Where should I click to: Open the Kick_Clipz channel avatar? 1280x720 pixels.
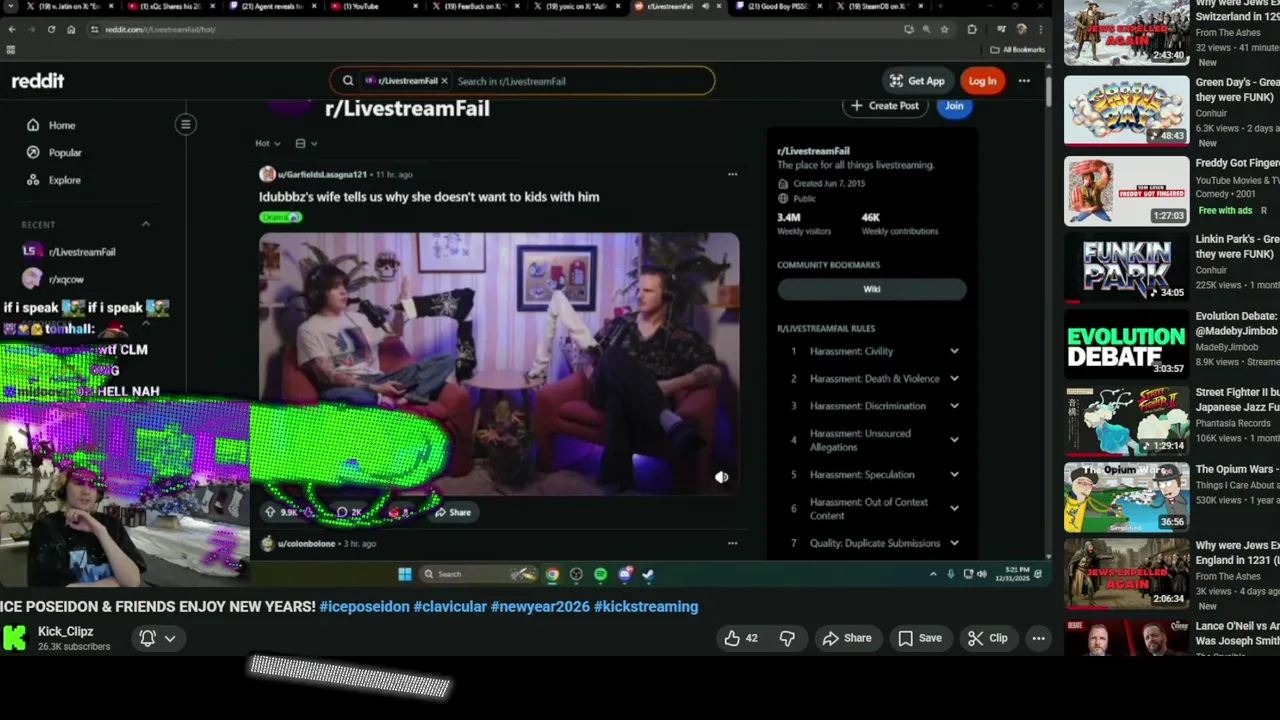coord(14,638)
